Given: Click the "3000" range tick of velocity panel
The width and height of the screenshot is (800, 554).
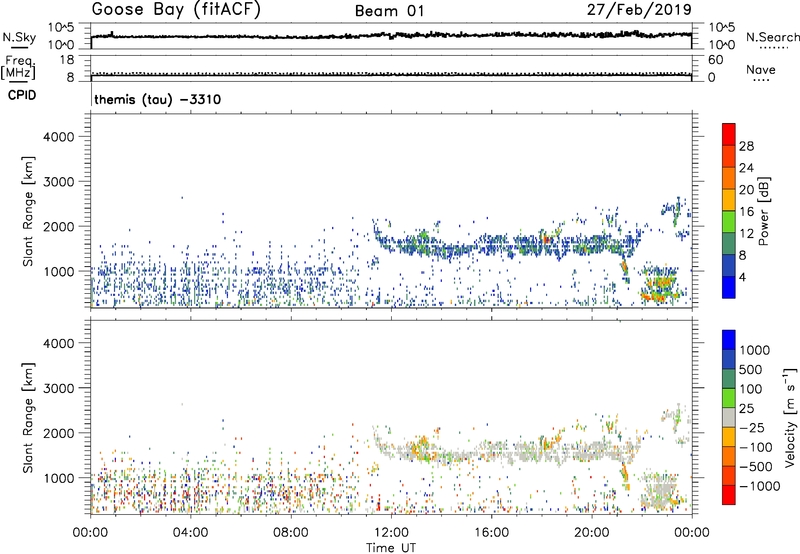Looking at the screenshot, I should click(58, 388).
